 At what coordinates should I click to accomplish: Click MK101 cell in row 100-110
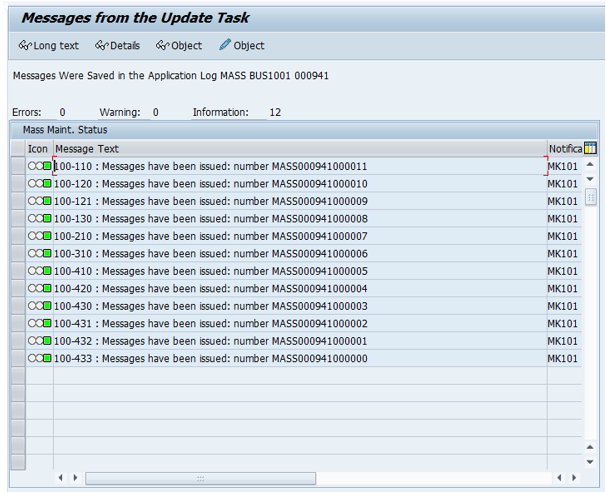(562, 166)
